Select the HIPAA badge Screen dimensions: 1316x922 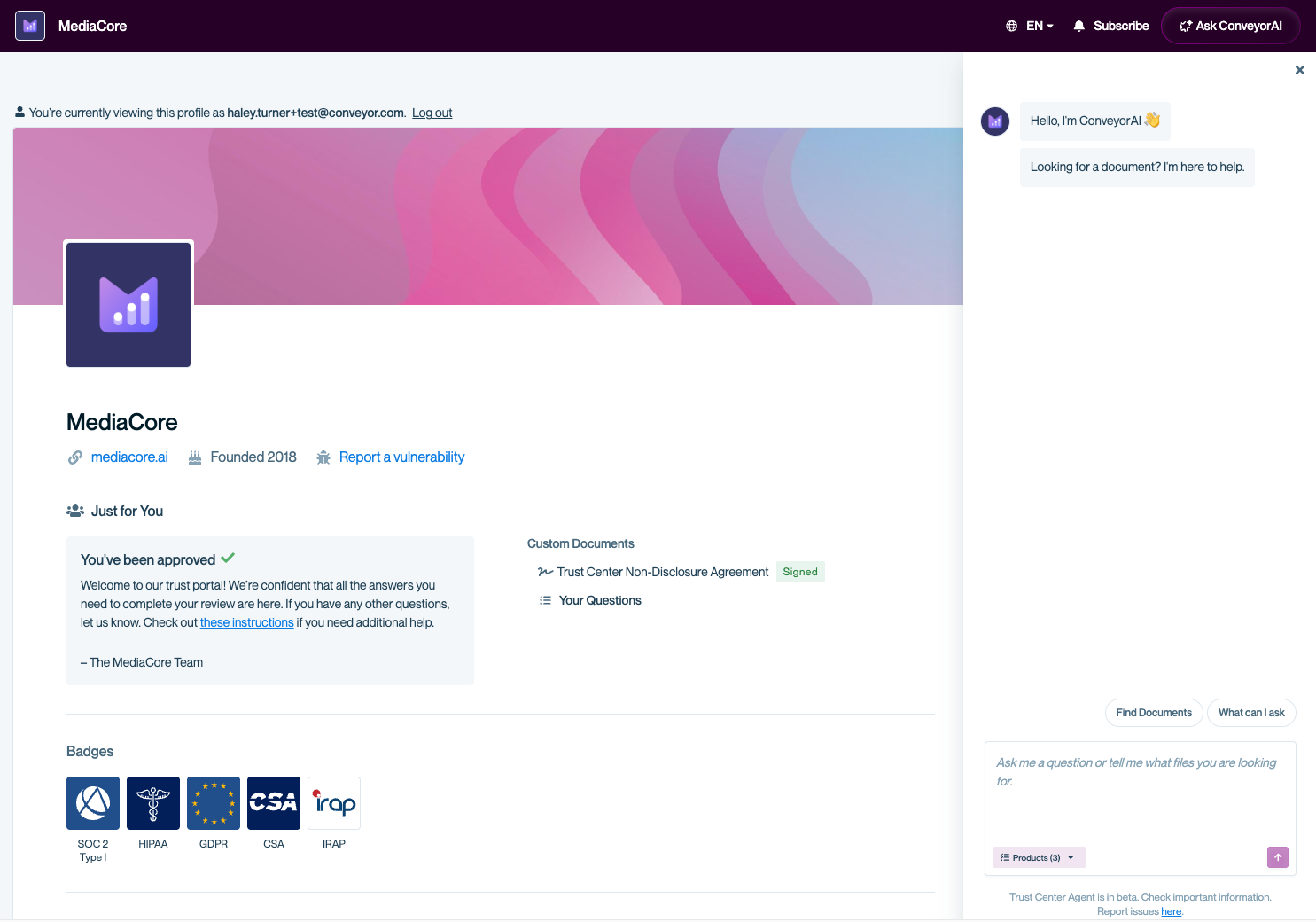point(153,803)
